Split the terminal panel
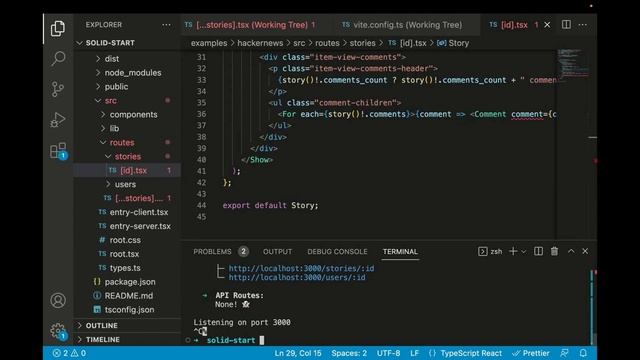The width and height of the screenshot is (640, 360). (x=538, y=251)
